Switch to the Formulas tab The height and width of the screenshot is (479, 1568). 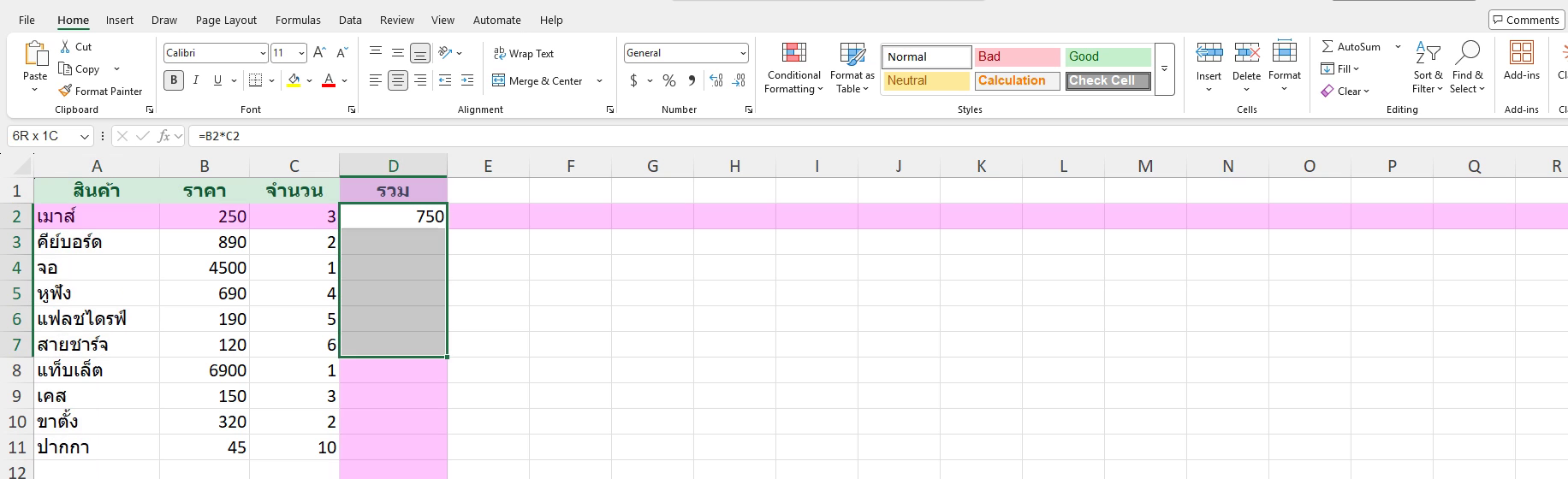tap(298, 20)
